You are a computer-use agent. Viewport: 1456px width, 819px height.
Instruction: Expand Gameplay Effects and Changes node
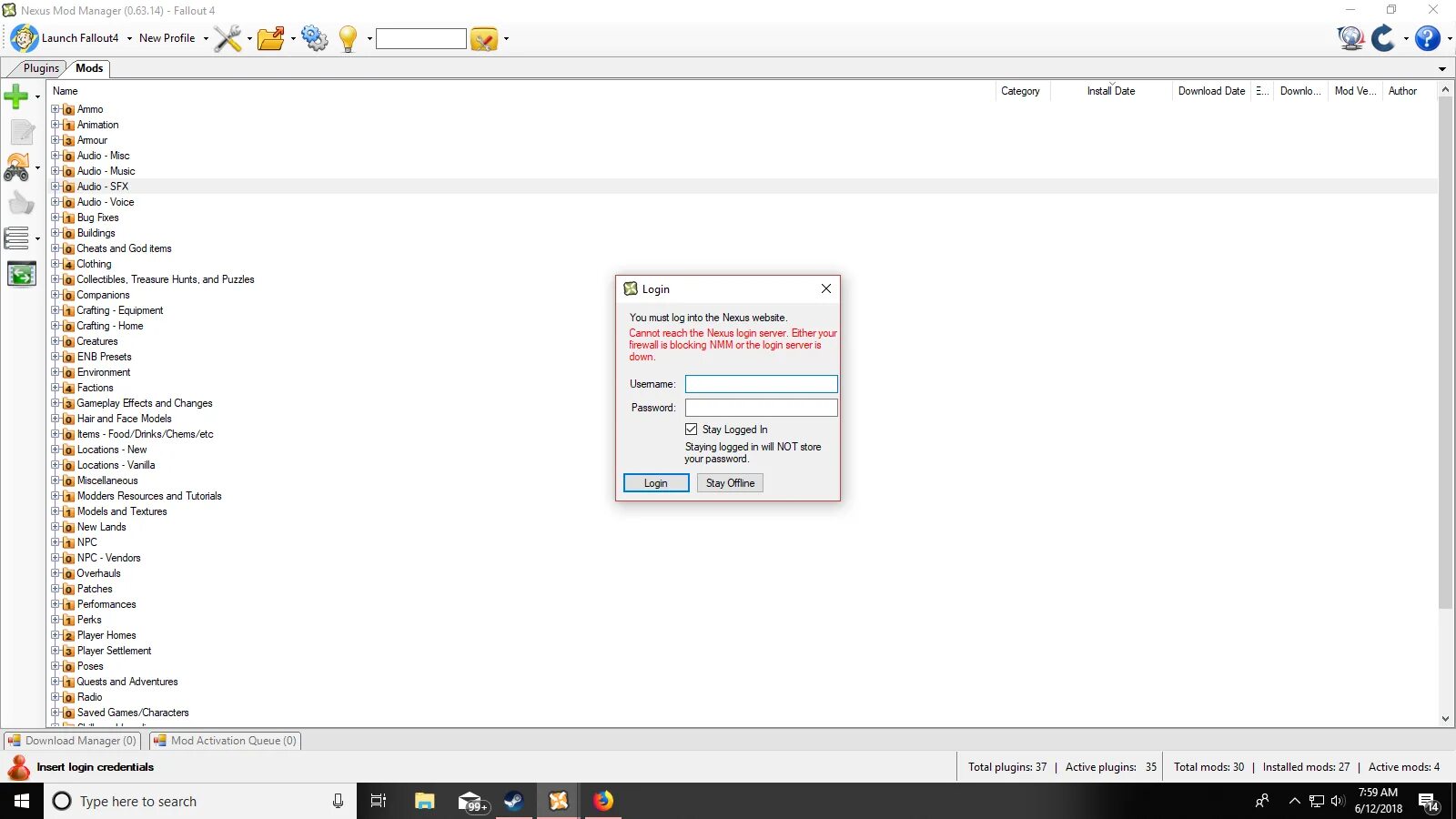(56, 403)
